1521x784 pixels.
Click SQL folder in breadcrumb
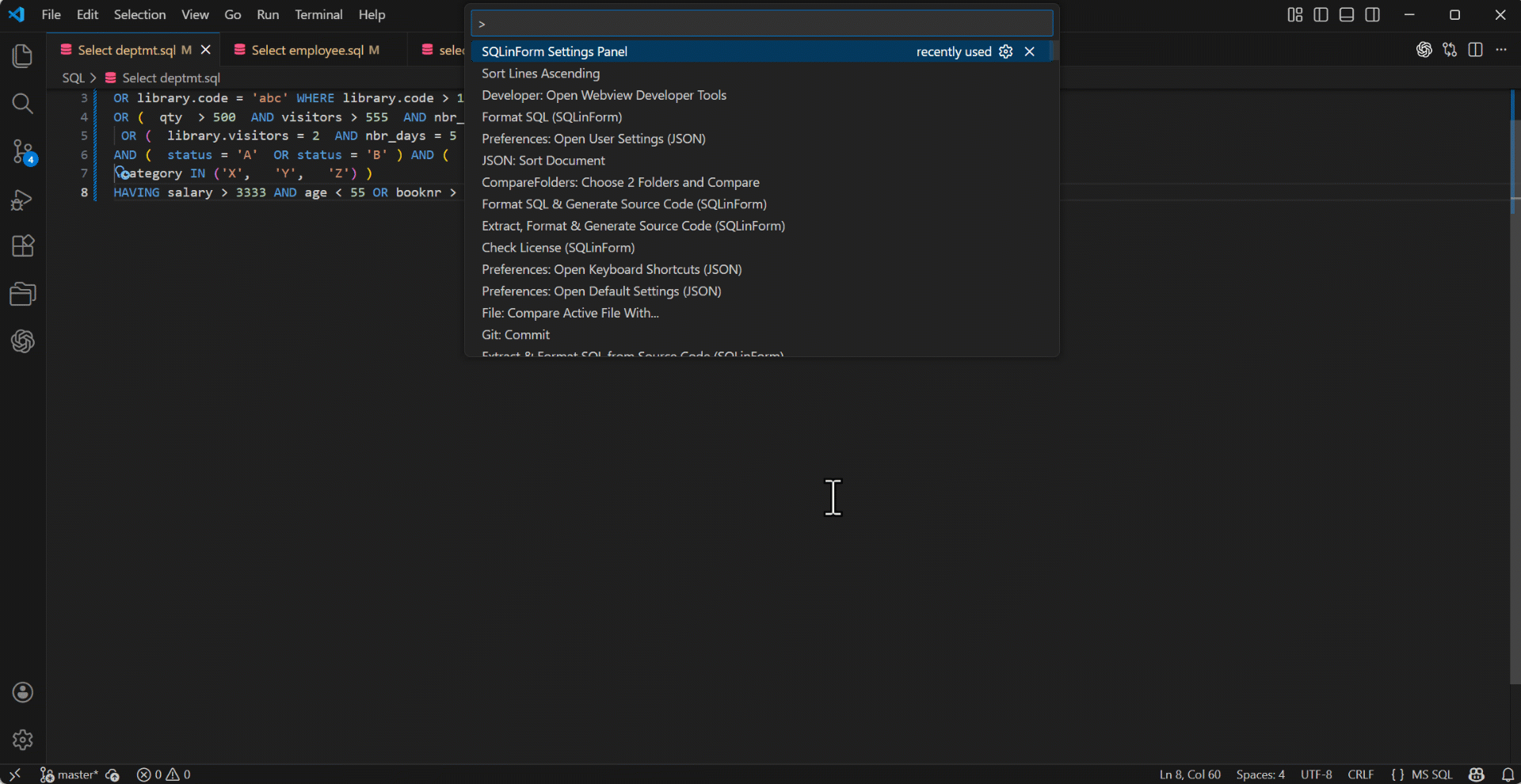point(73,78)
